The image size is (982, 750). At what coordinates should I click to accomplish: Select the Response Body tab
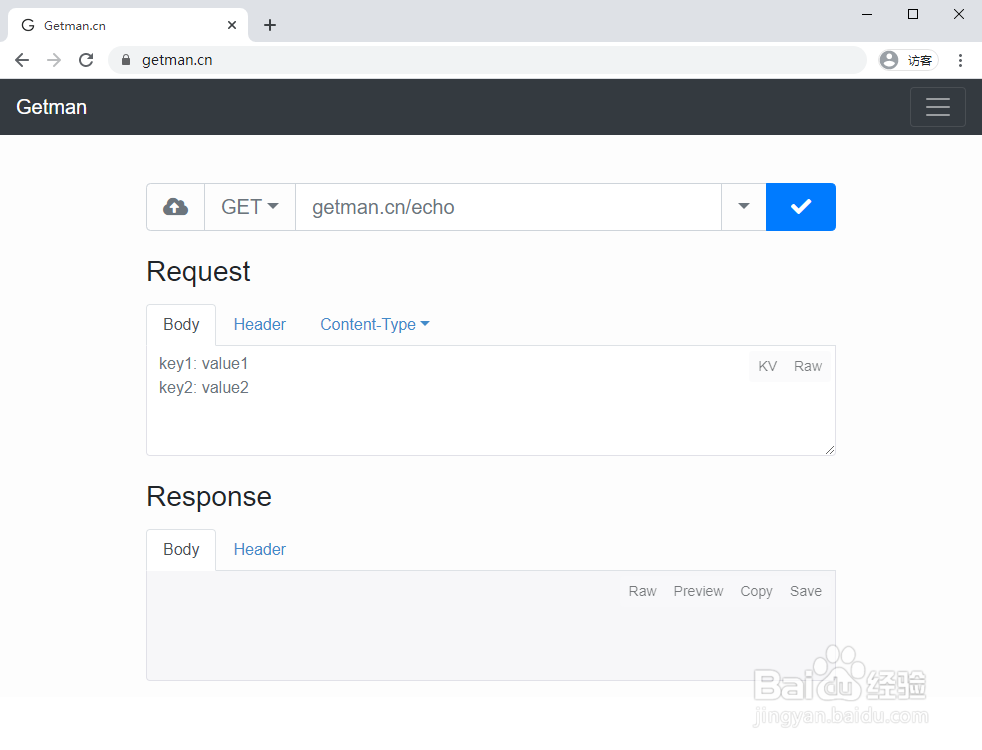pyautogui.click(x=181, y=549)
